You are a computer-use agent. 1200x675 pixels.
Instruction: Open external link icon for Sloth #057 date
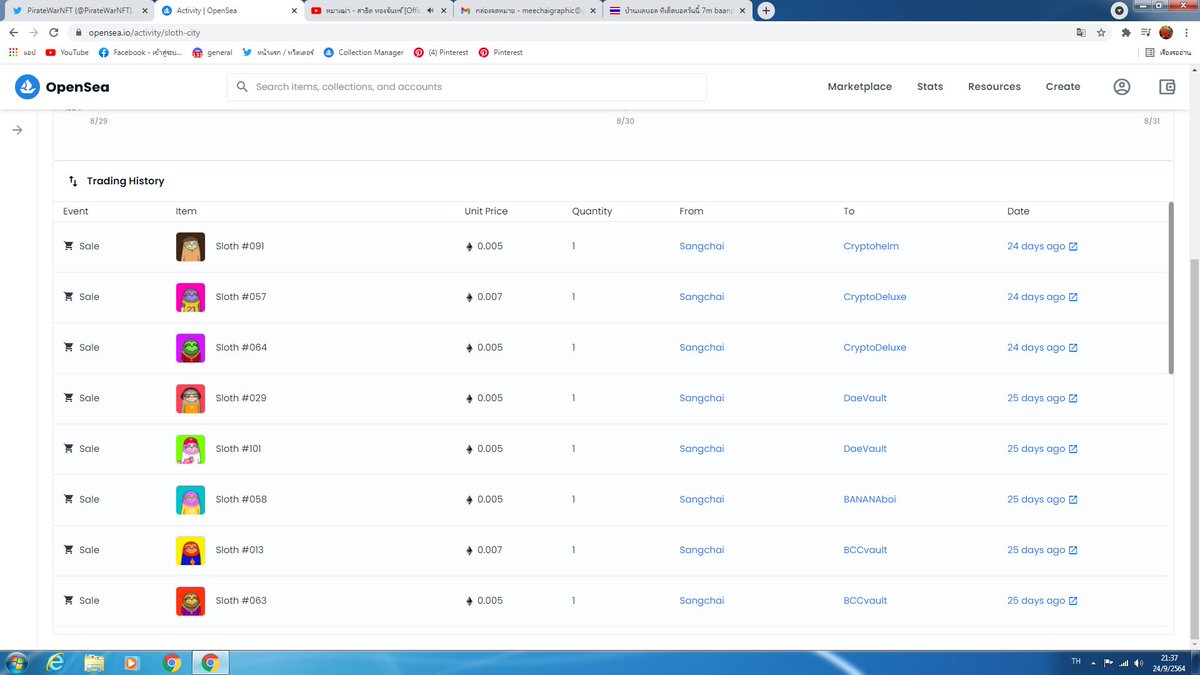tap(1073, 297)
